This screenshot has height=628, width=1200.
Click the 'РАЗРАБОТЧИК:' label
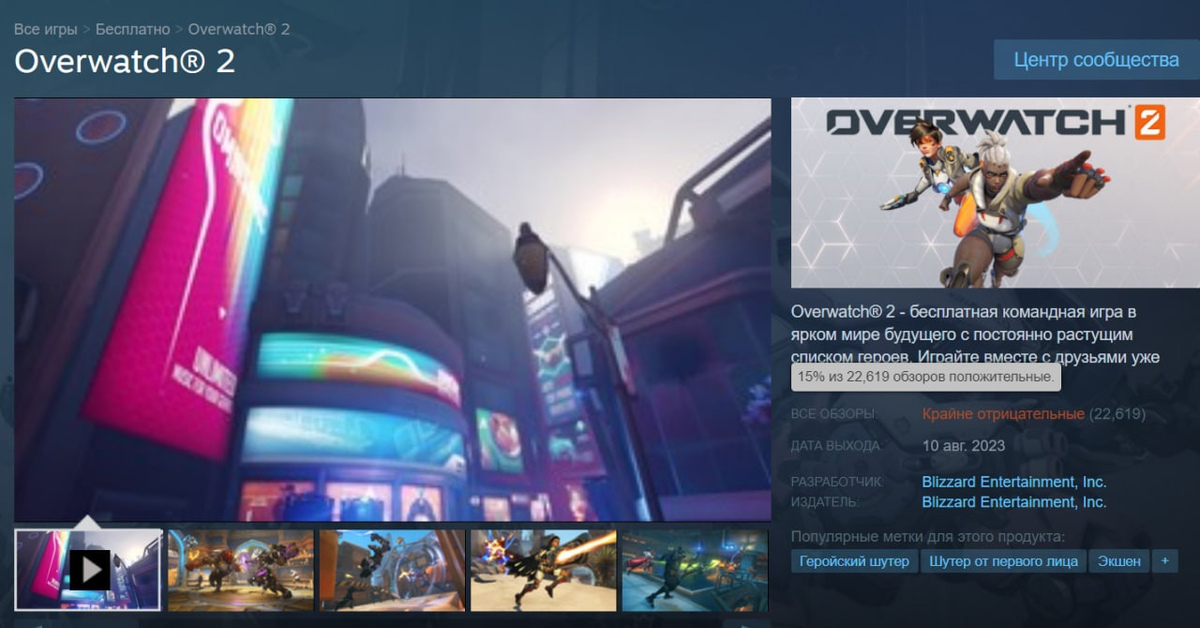pyautogui.click(x=837, y=482)
